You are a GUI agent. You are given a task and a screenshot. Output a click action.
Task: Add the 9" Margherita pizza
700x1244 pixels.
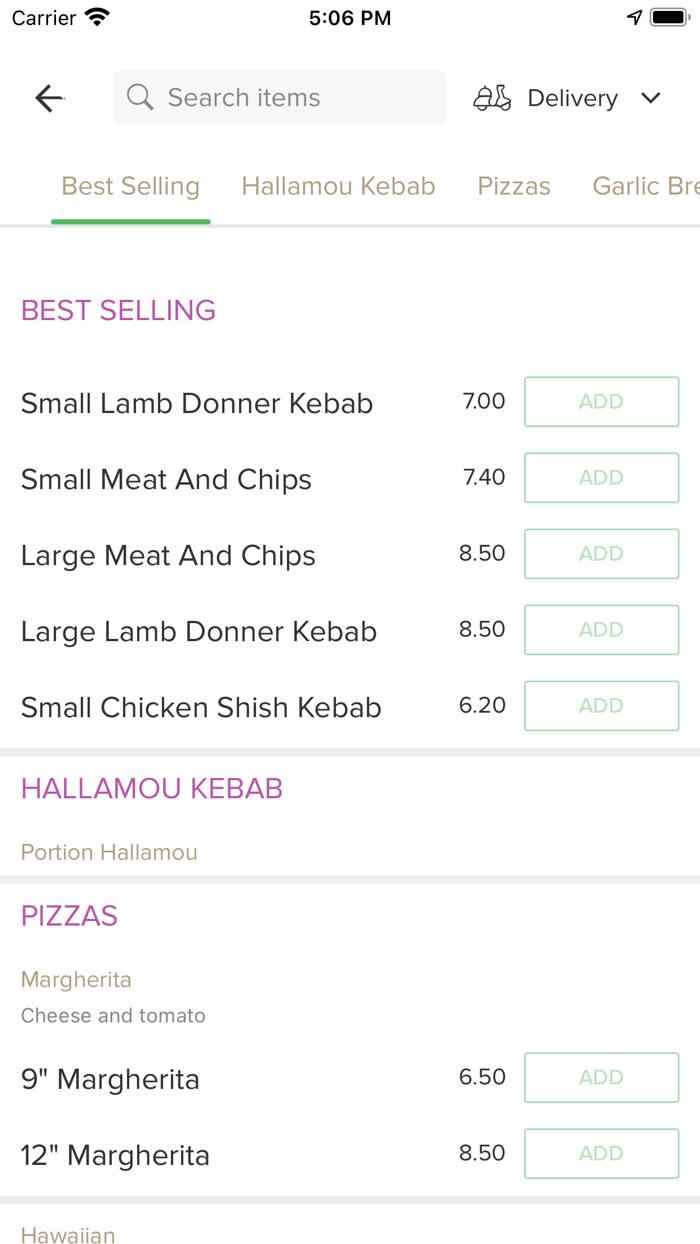point(601,1077)
